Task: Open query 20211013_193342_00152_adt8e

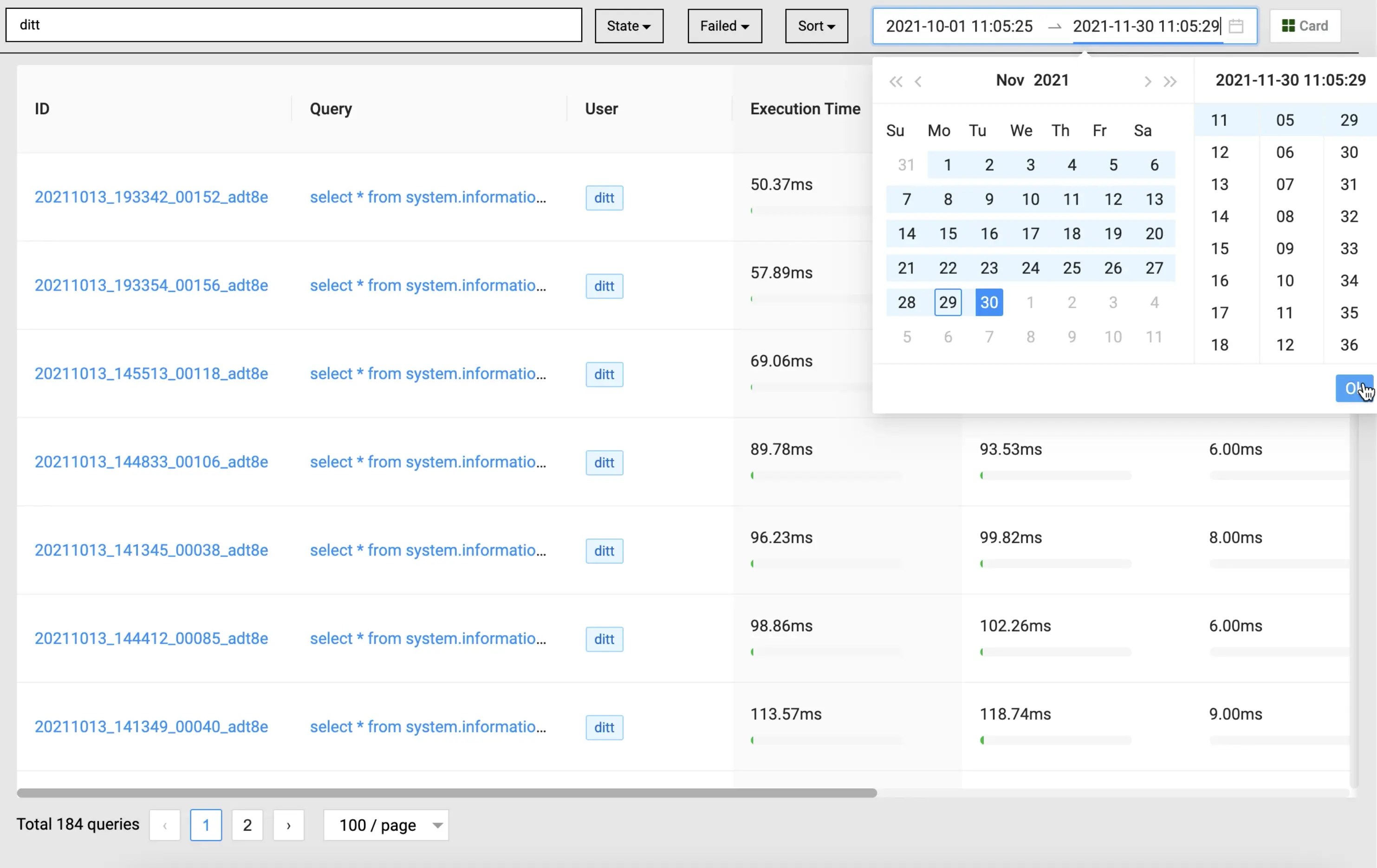Action: click(151, 197)
